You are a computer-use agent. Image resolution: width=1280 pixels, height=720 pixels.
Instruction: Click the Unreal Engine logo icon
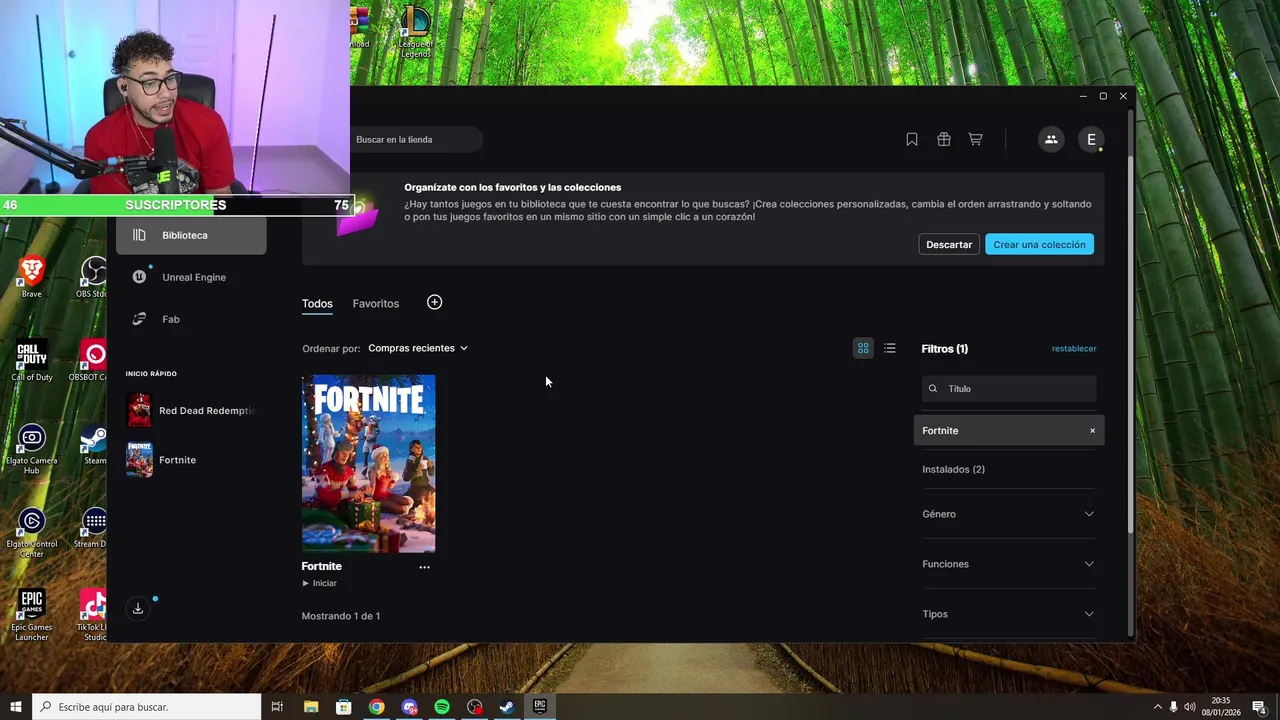point(139,277)
